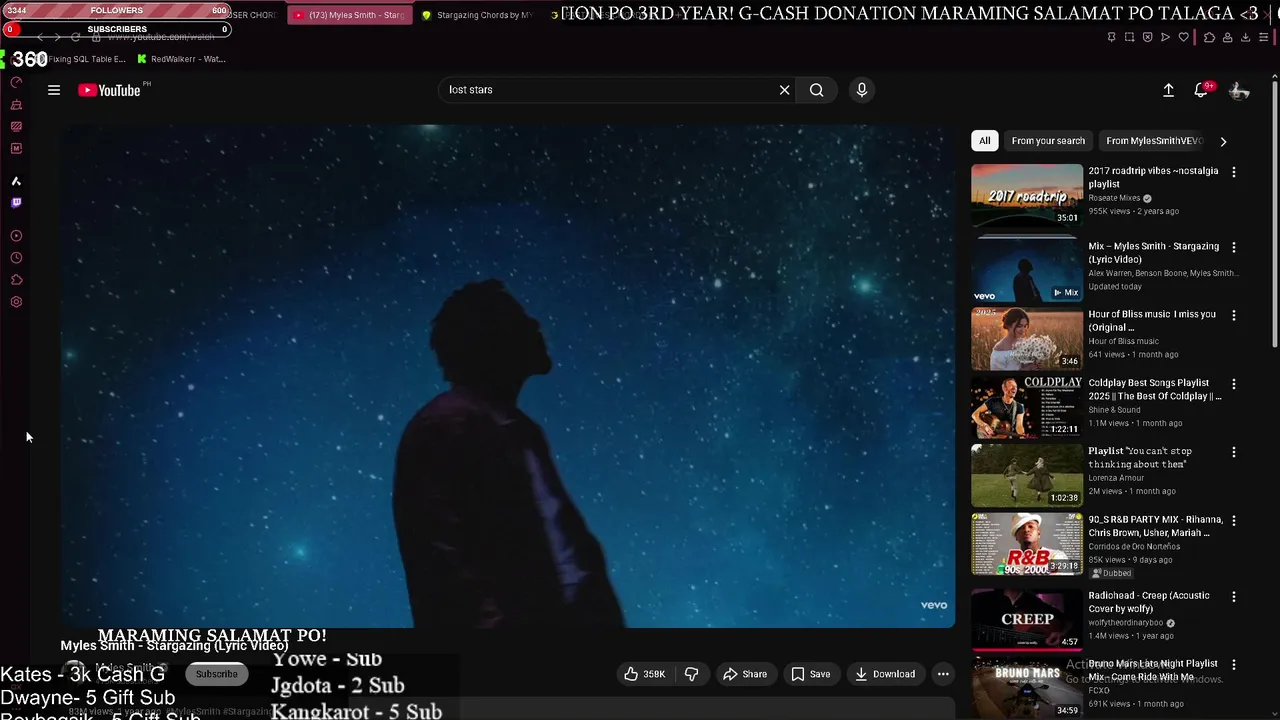Screen dimensions: 1280x720
Task: Reload the page in browser toolbar
Action: click(x=75, y=37)
